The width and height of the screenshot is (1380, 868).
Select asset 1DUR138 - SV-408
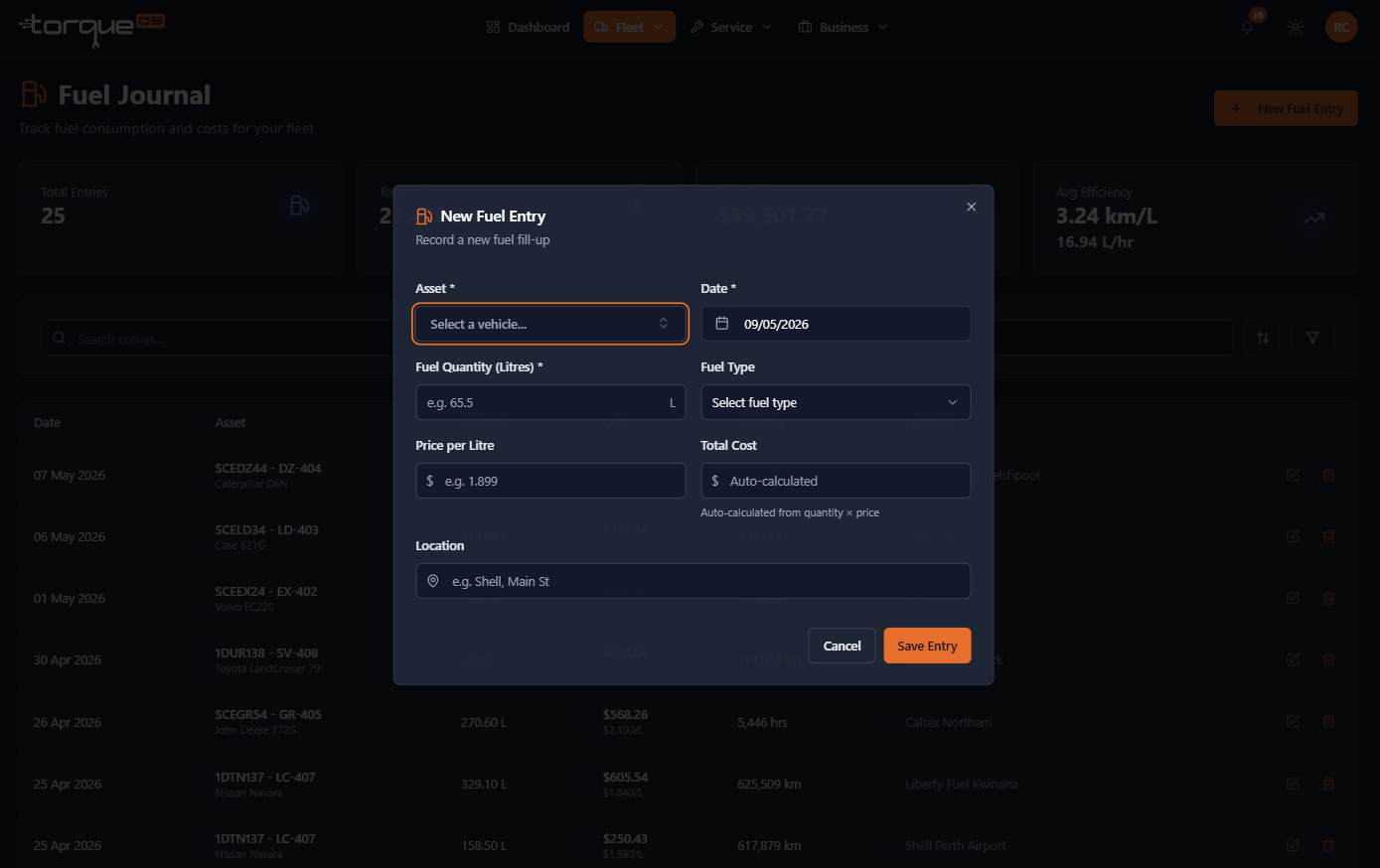(x=266, y=652)
